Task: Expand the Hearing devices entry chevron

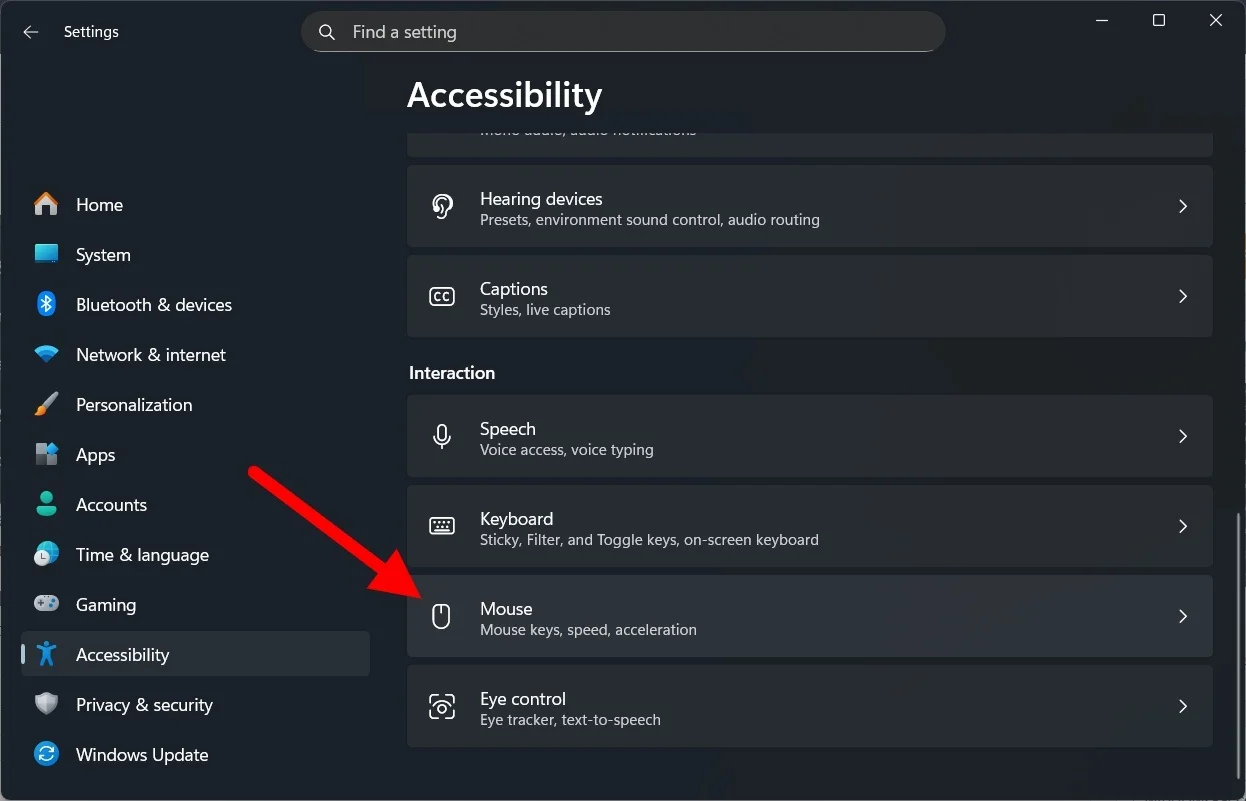Action: point(1183,206)
